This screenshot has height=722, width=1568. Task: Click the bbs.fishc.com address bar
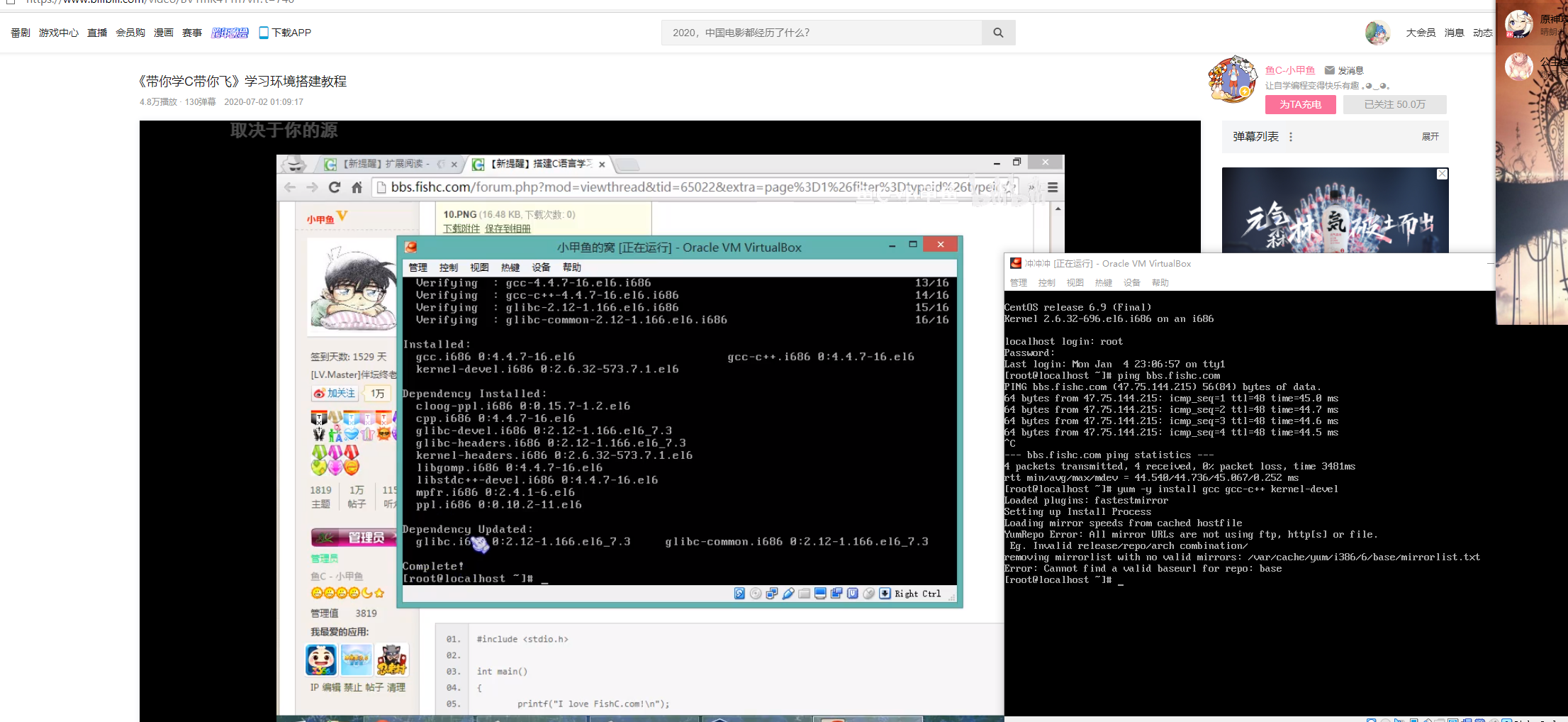pyautogui.click(x=696, y=187)
